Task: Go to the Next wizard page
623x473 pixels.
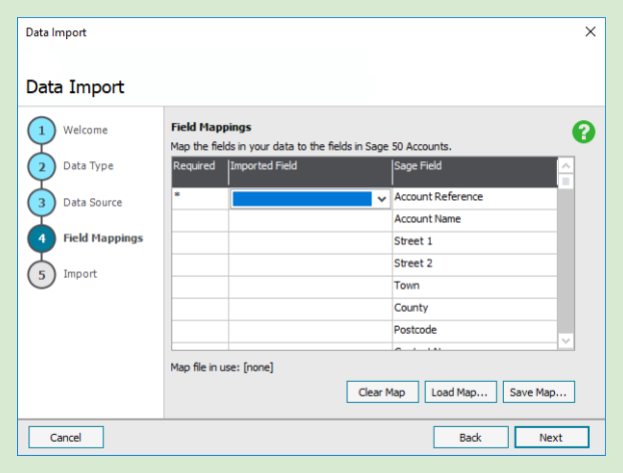Action: point(551,437)
